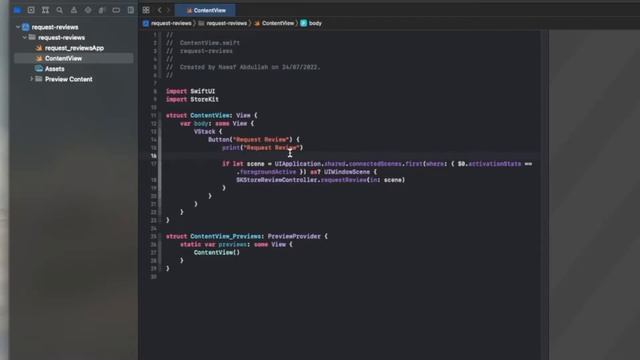Screen dimensions: 640x360
Task: Click the 'import StoreKit' line
Action: click(192, 99)
